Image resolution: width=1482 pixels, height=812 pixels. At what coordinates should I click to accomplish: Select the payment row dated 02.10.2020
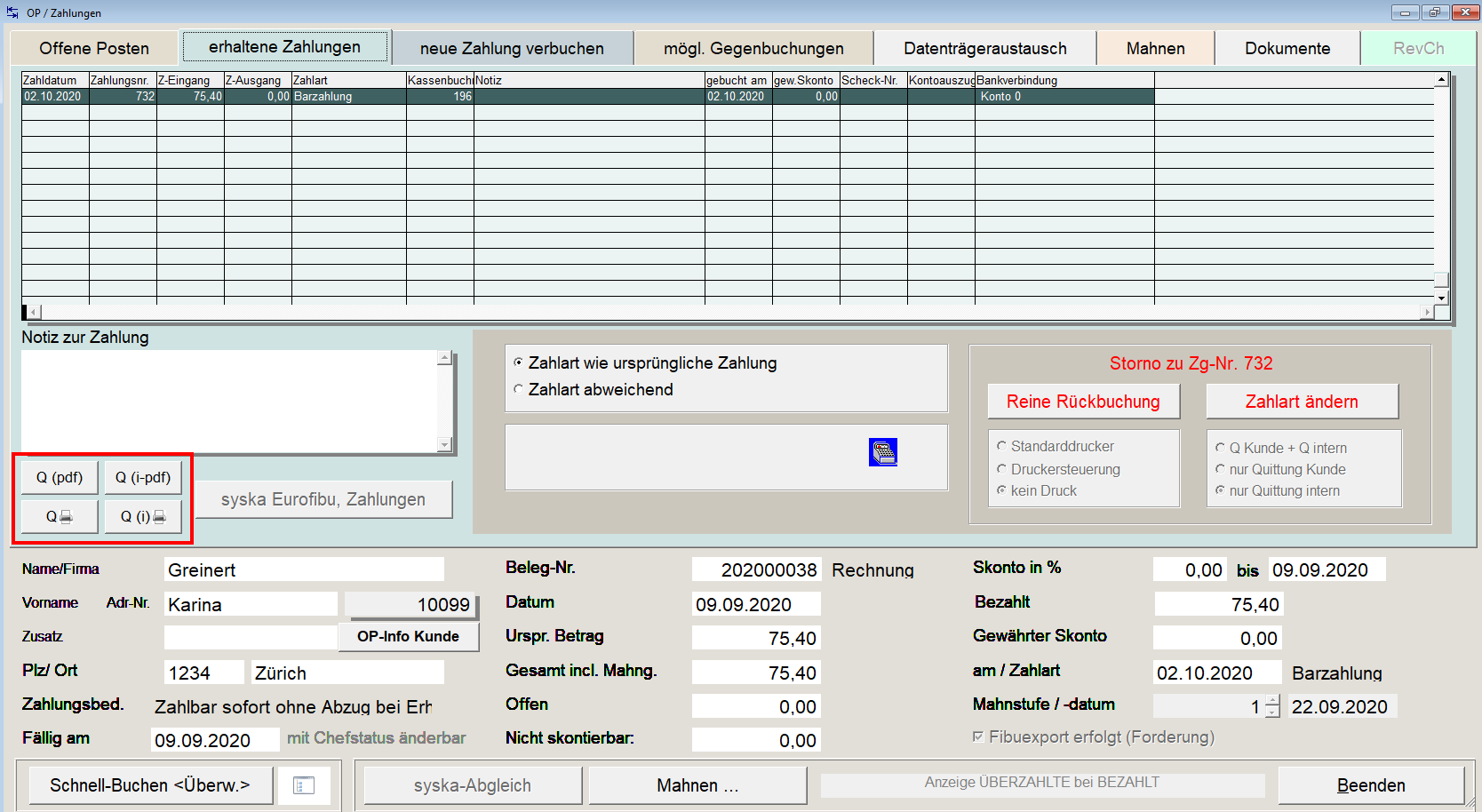587,96
